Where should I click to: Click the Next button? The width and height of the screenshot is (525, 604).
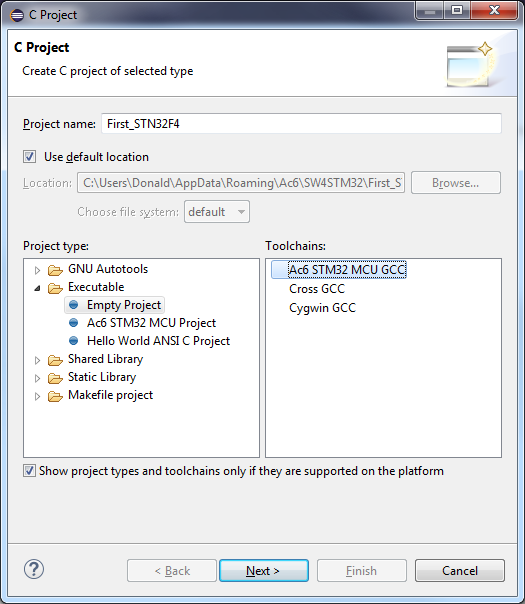(x=264, y=570)
